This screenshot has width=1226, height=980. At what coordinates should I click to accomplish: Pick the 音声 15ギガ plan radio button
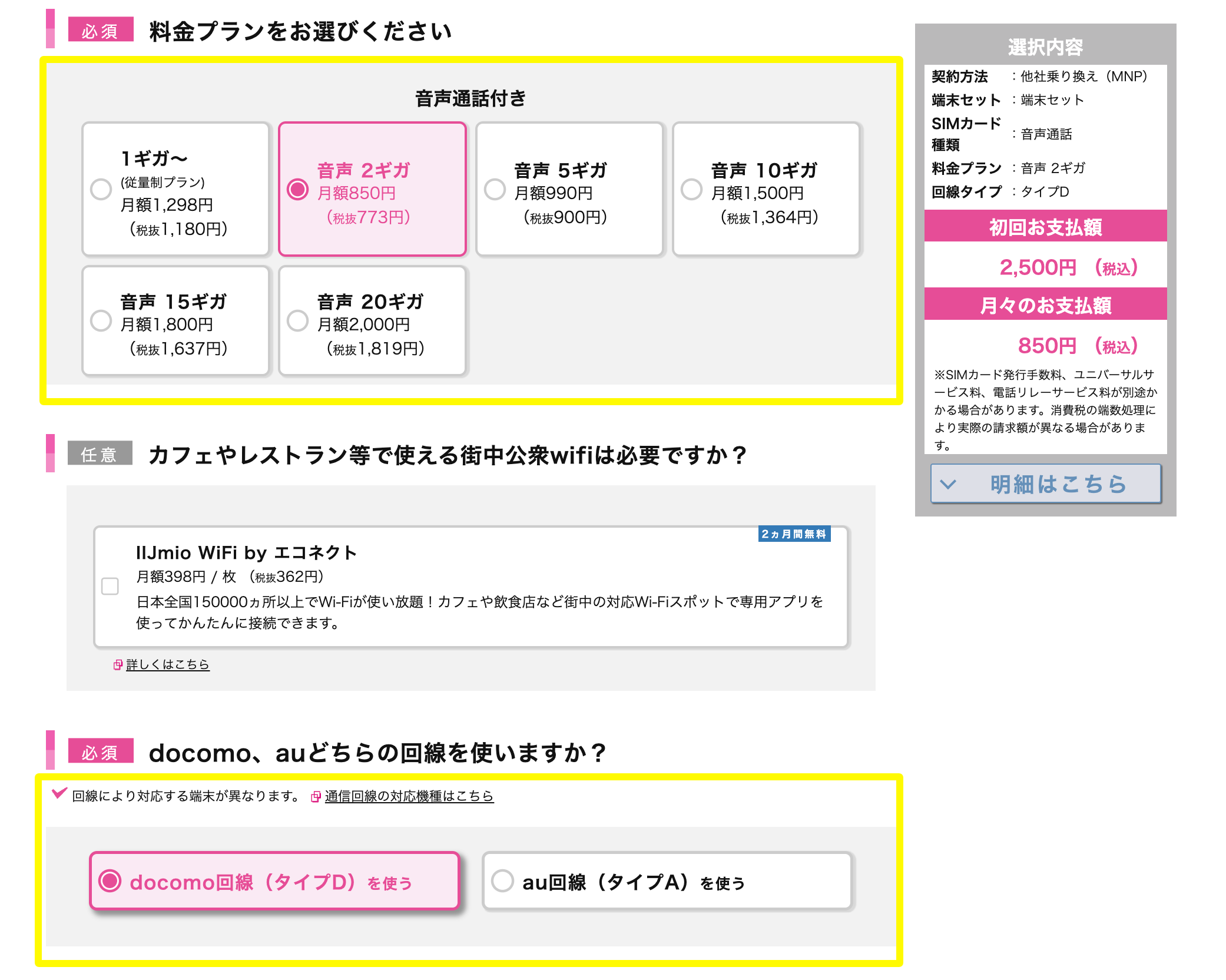[x=101, y=320]
